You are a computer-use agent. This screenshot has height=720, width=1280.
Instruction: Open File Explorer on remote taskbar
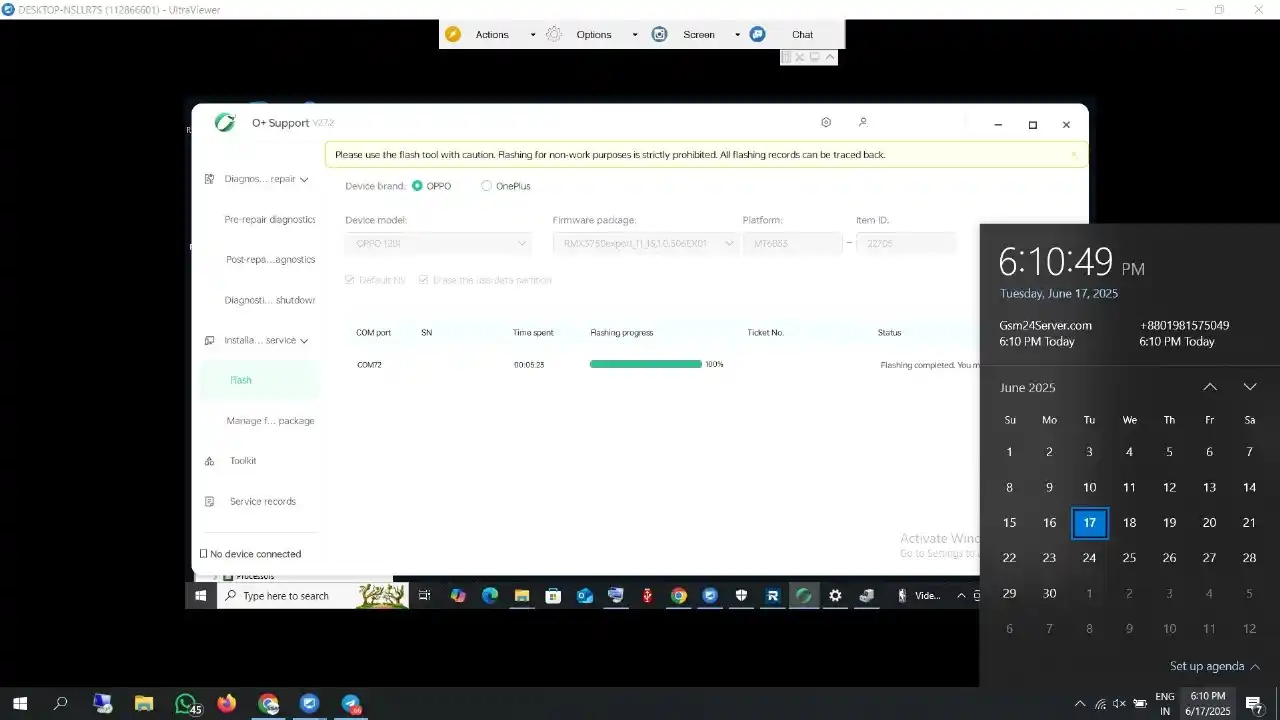(521, 595)
